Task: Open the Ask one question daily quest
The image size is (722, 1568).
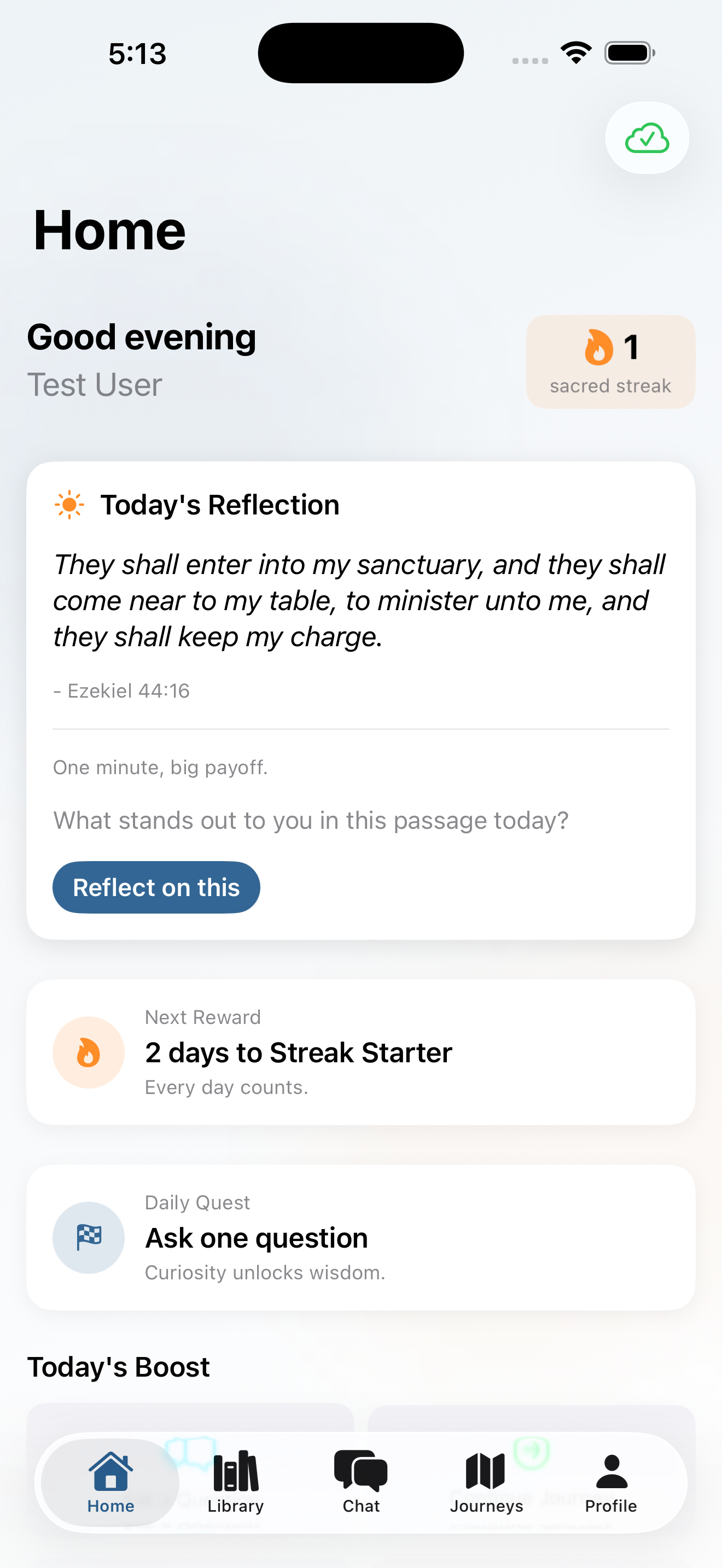Action: (360, 1237)
